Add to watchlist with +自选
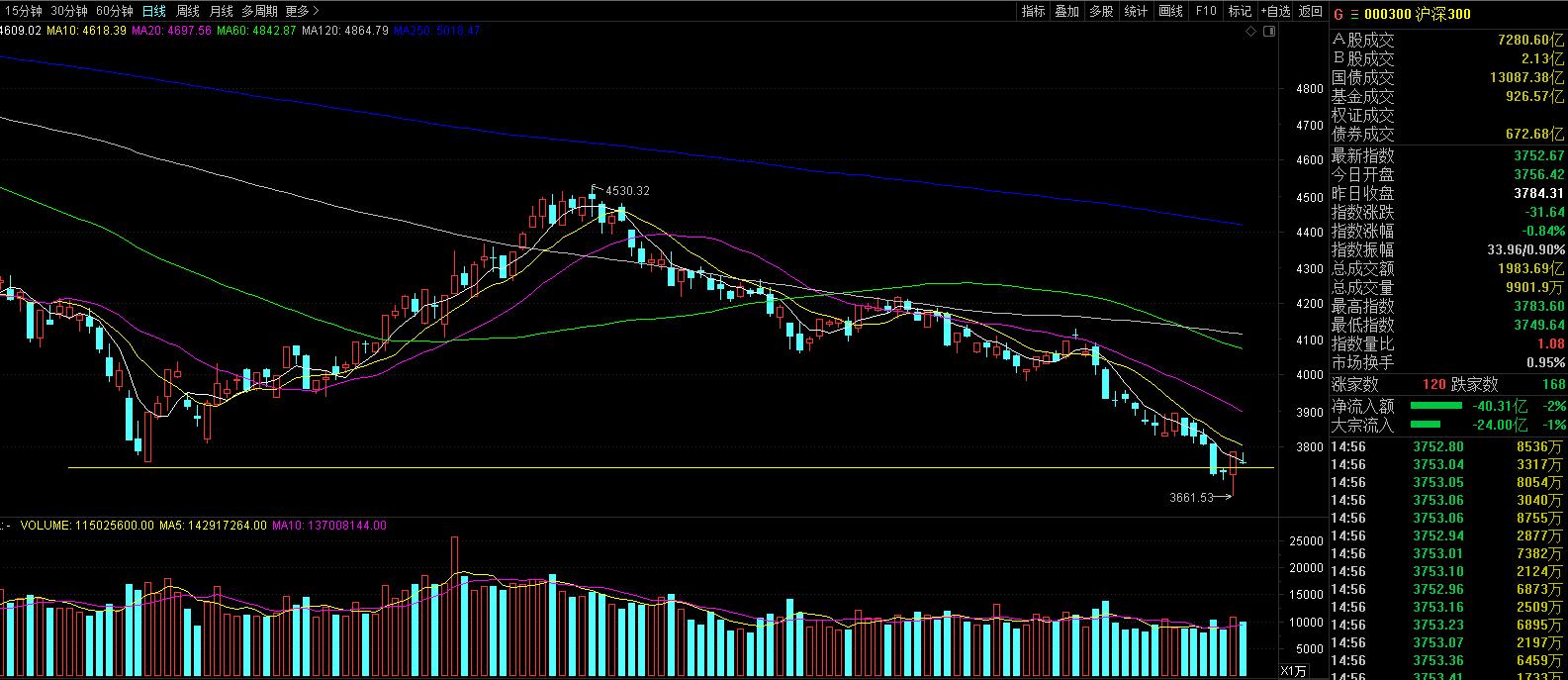Viewport: 1568px width, 680px height. pyautogui.click(x=1275, y=11)
